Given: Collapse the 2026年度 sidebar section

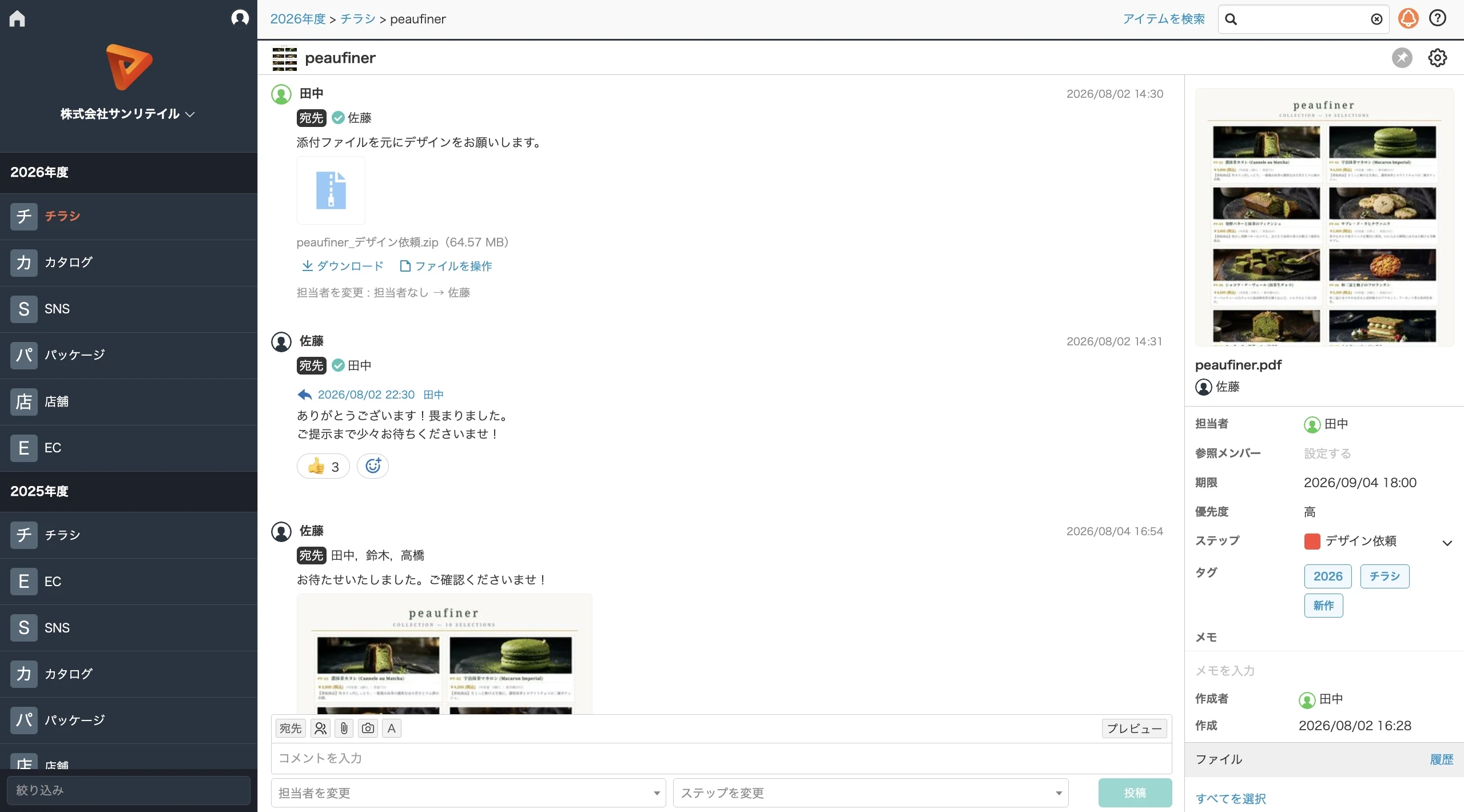Looking at the screenshot, I should tap(129, 173).
